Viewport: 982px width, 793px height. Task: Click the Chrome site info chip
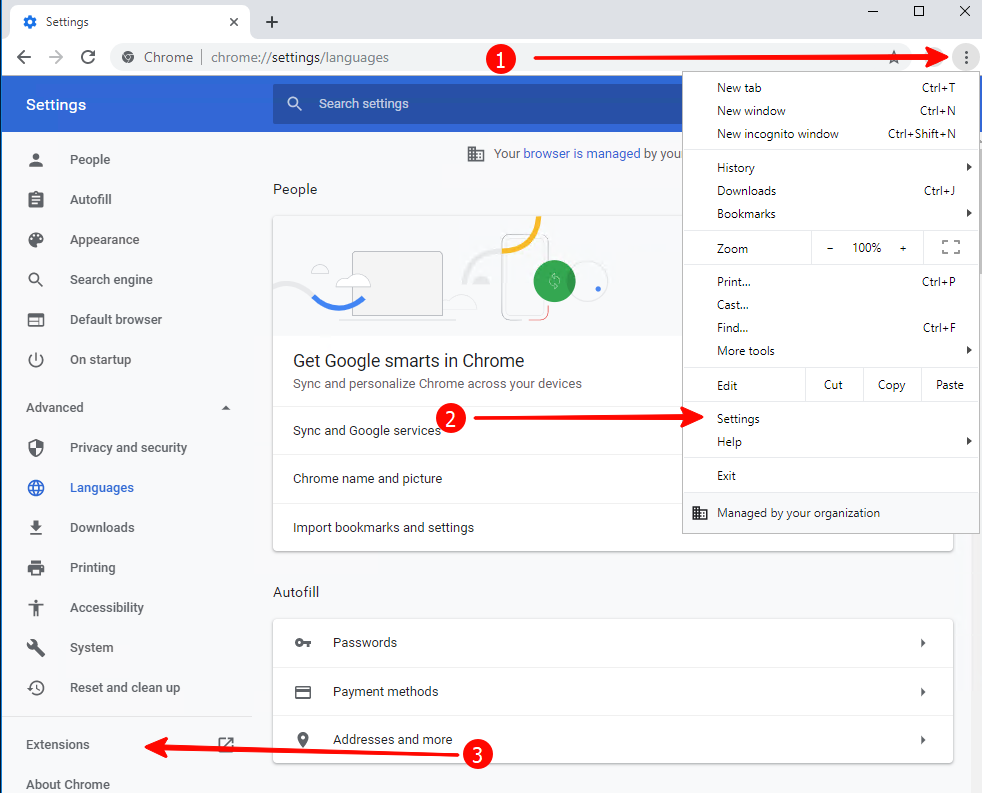(157, 58)
